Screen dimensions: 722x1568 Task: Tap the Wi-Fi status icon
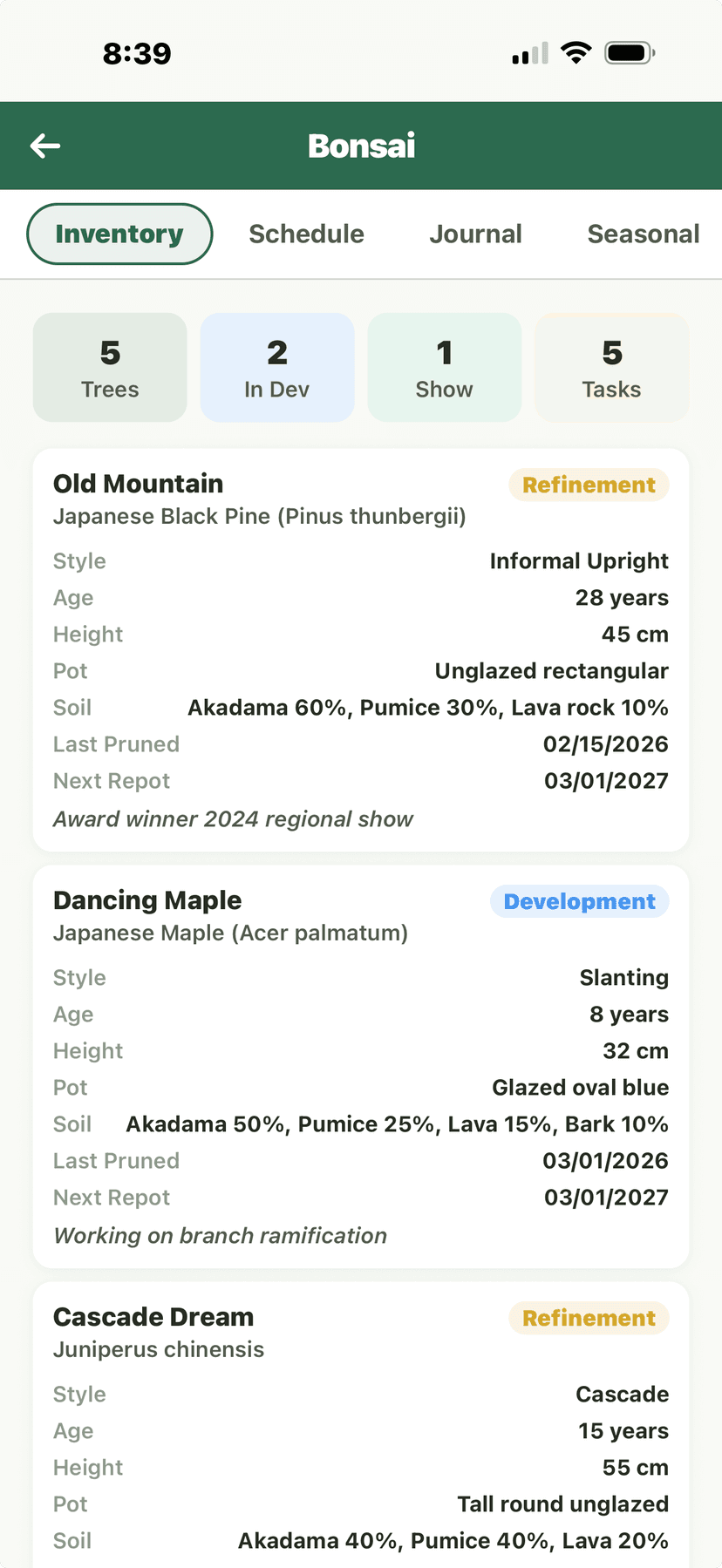(x=576, y=52)
